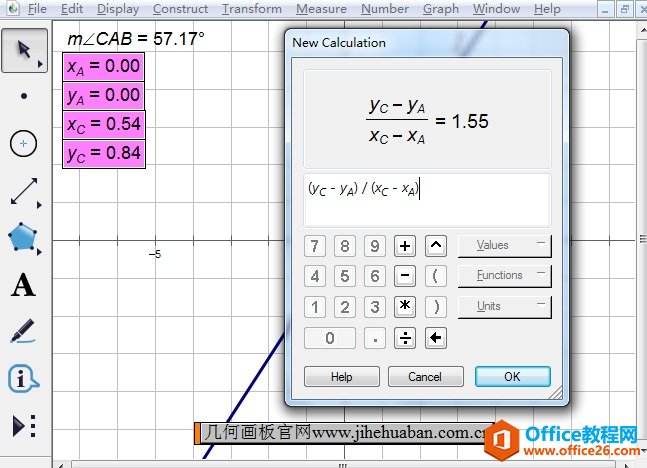Select the Point tool
This screenshot has width=647, height=468.
24,97
